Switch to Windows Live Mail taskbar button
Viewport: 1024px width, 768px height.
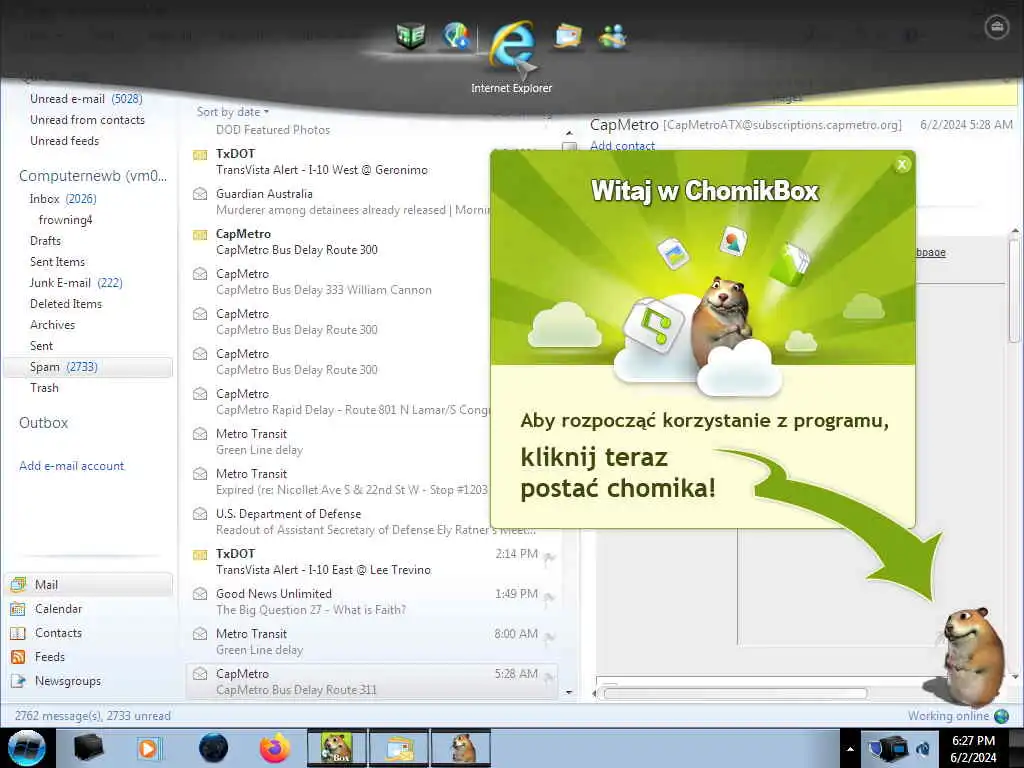coord(399,748)
